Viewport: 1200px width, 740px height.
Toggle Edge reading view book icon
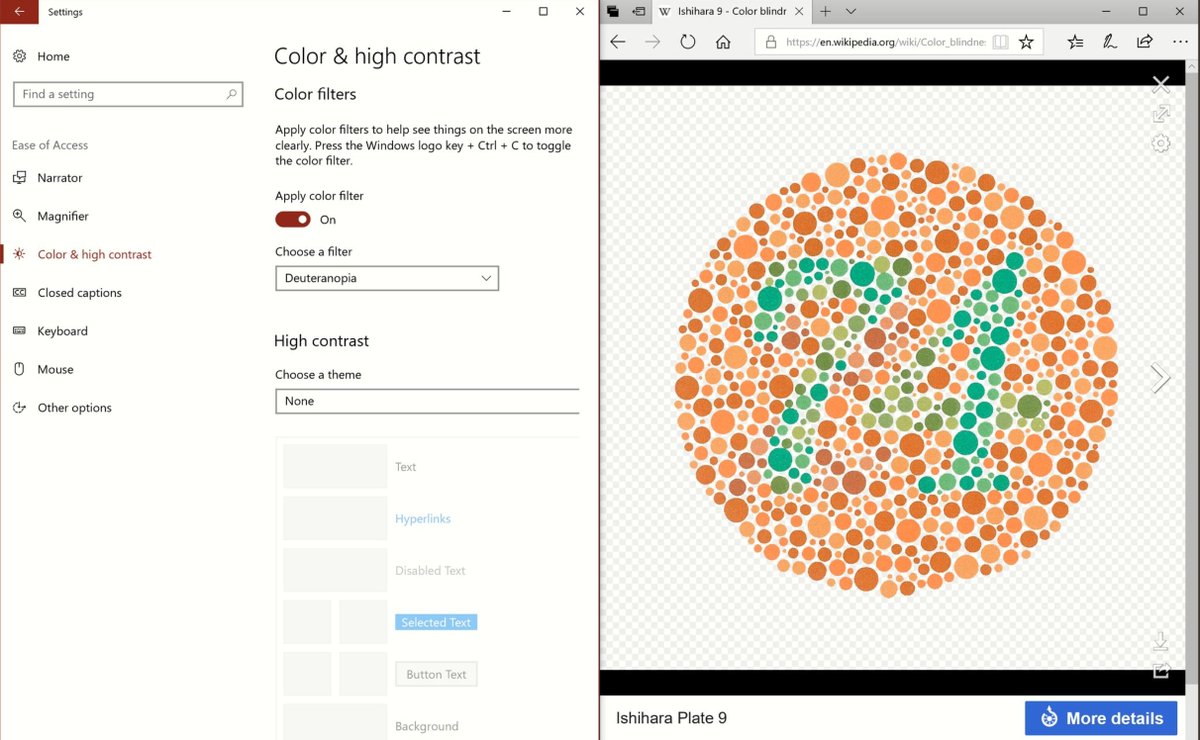(1001, 42)
